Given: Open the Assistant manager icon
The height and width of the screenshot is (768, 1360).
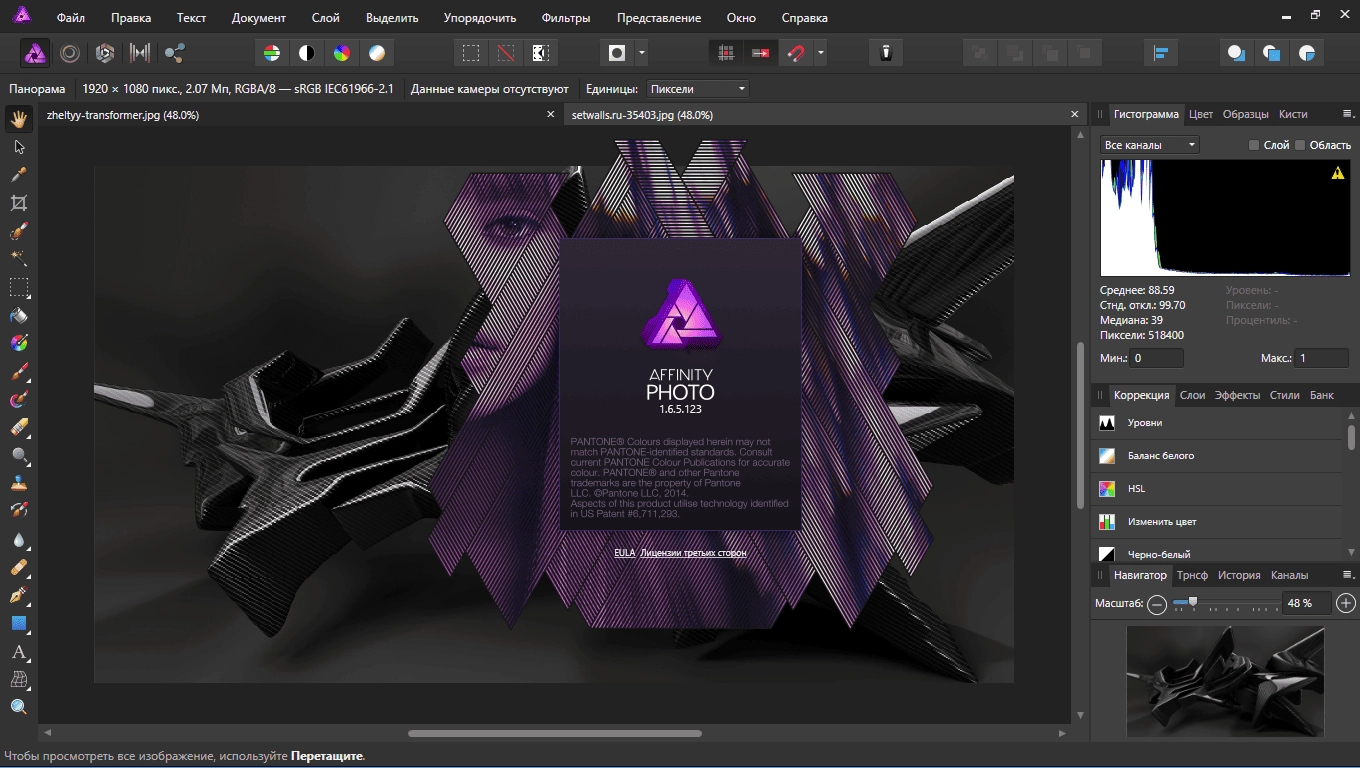Looking at the screenshot, I should click(886, 53).
